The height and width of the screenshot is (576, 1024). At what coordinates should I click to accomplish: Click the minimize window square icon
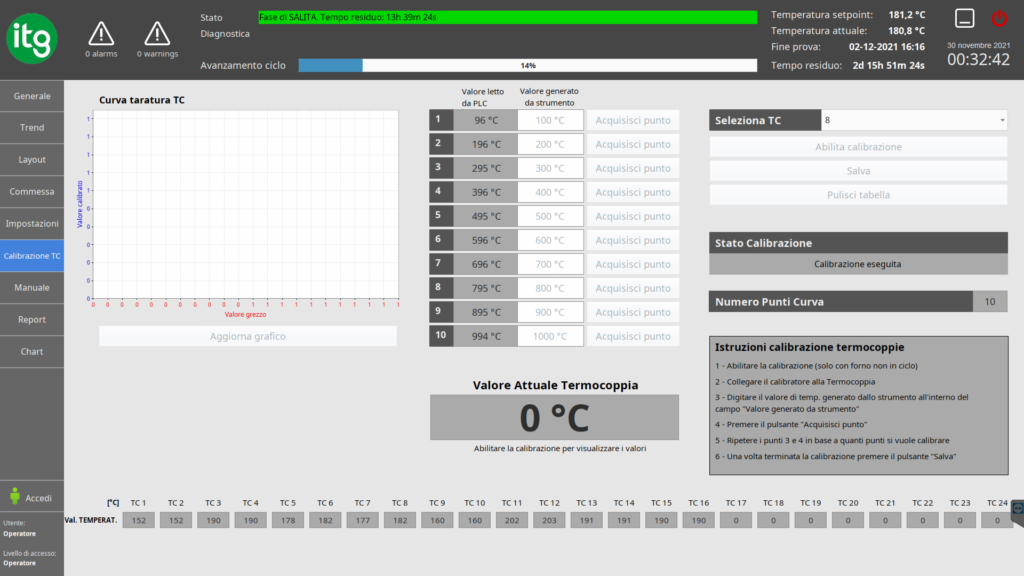point(965,18)
